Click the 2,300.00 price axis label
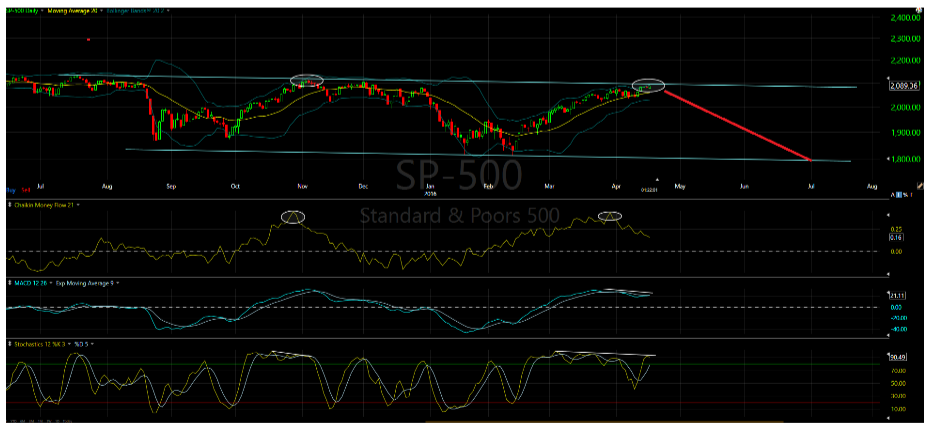 coord(905,39)
